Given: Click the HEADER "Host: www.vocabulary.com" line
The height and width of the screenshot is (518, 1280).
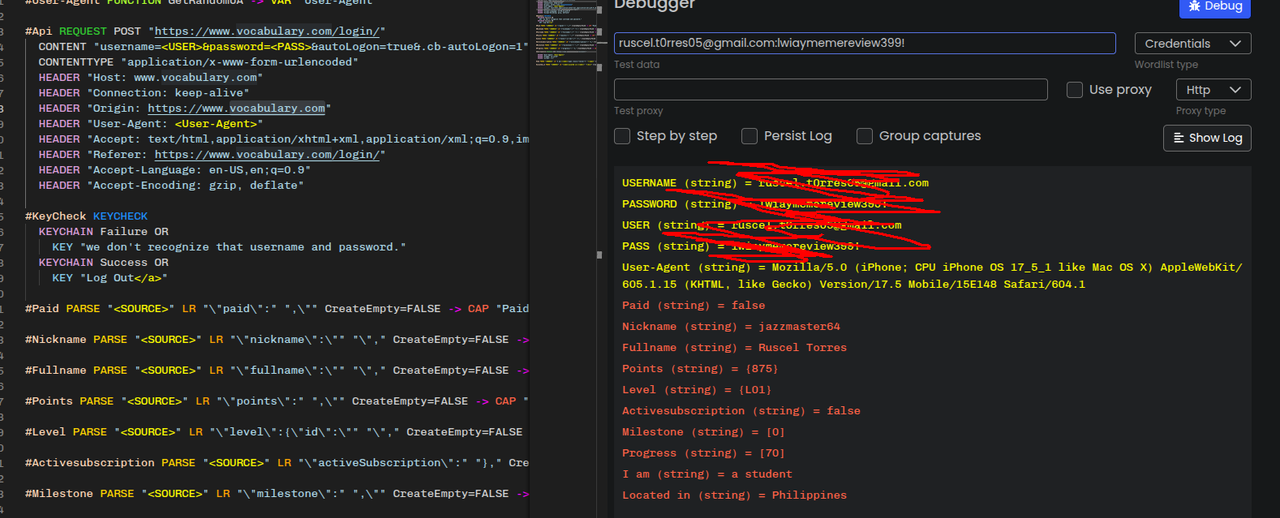Looking at the screenshot, I should (151, 77).
